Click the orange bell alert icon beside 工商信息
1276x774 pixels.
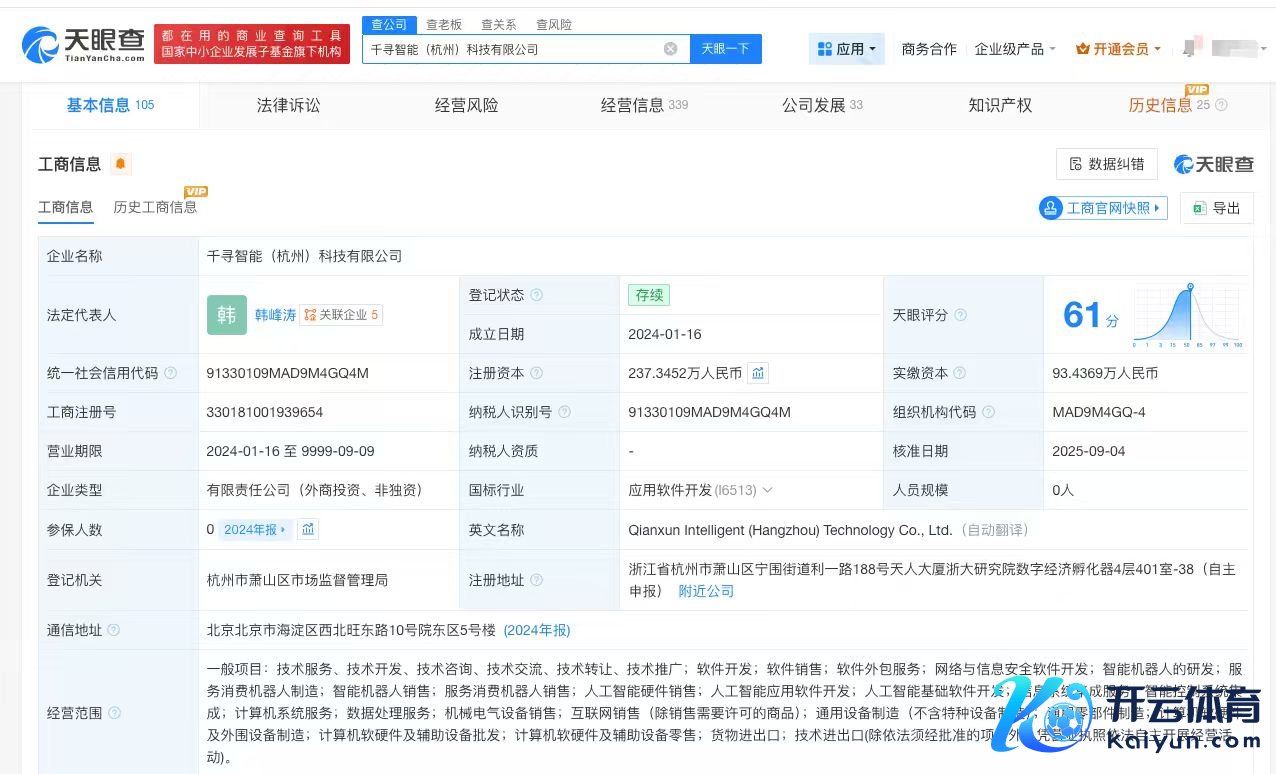pos(121,164)
